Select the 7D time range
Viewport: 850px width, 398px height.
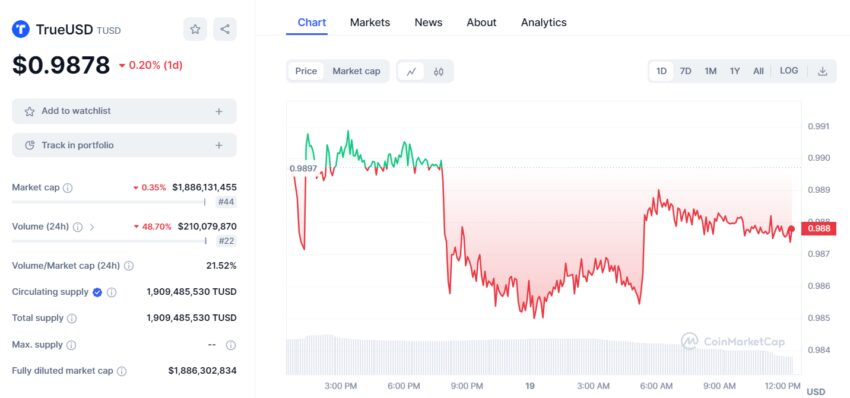click(x=686, y=71)
